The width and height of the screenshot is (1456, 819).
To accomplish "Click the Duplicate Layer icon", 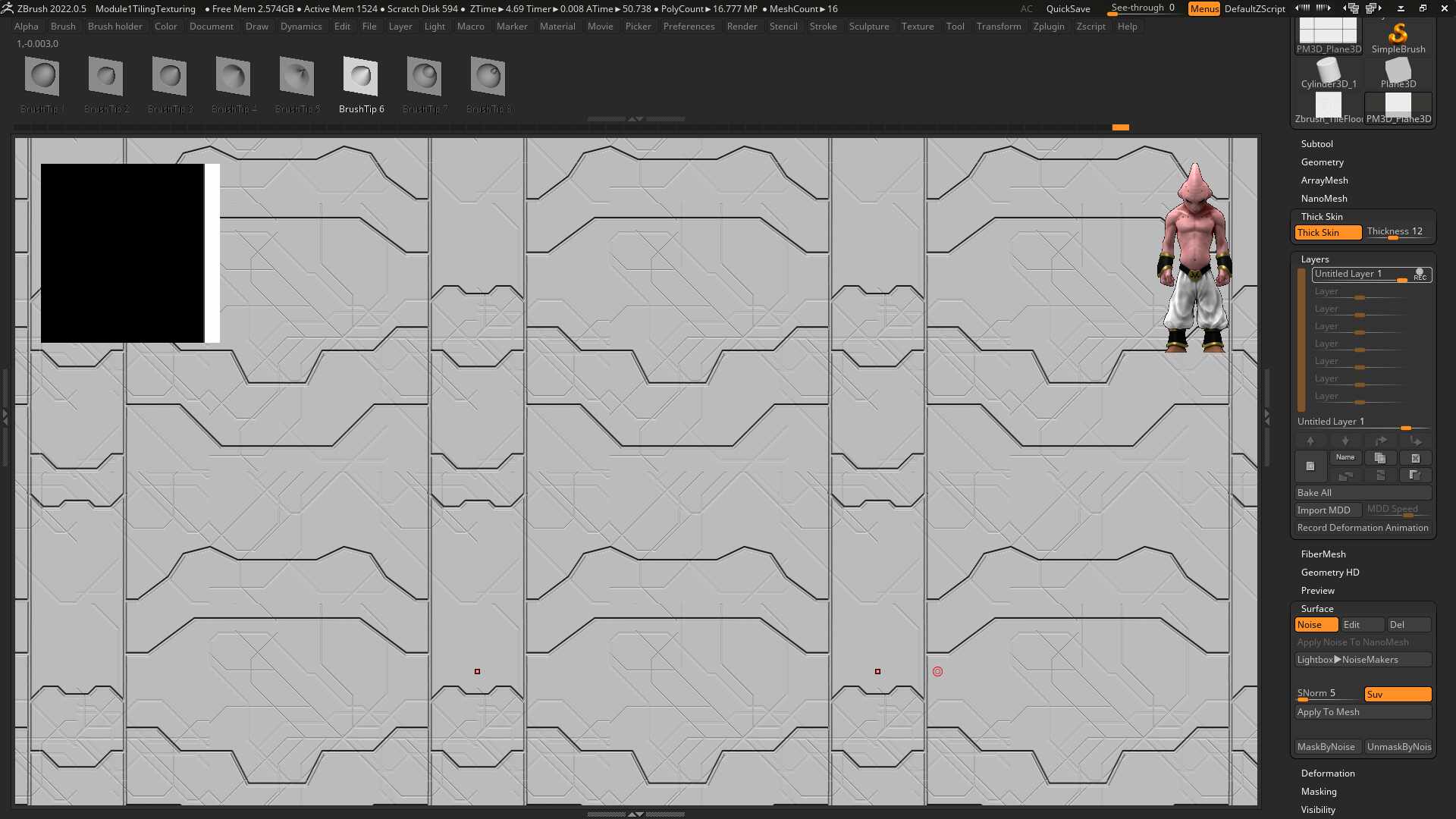I will point(1380,458).
